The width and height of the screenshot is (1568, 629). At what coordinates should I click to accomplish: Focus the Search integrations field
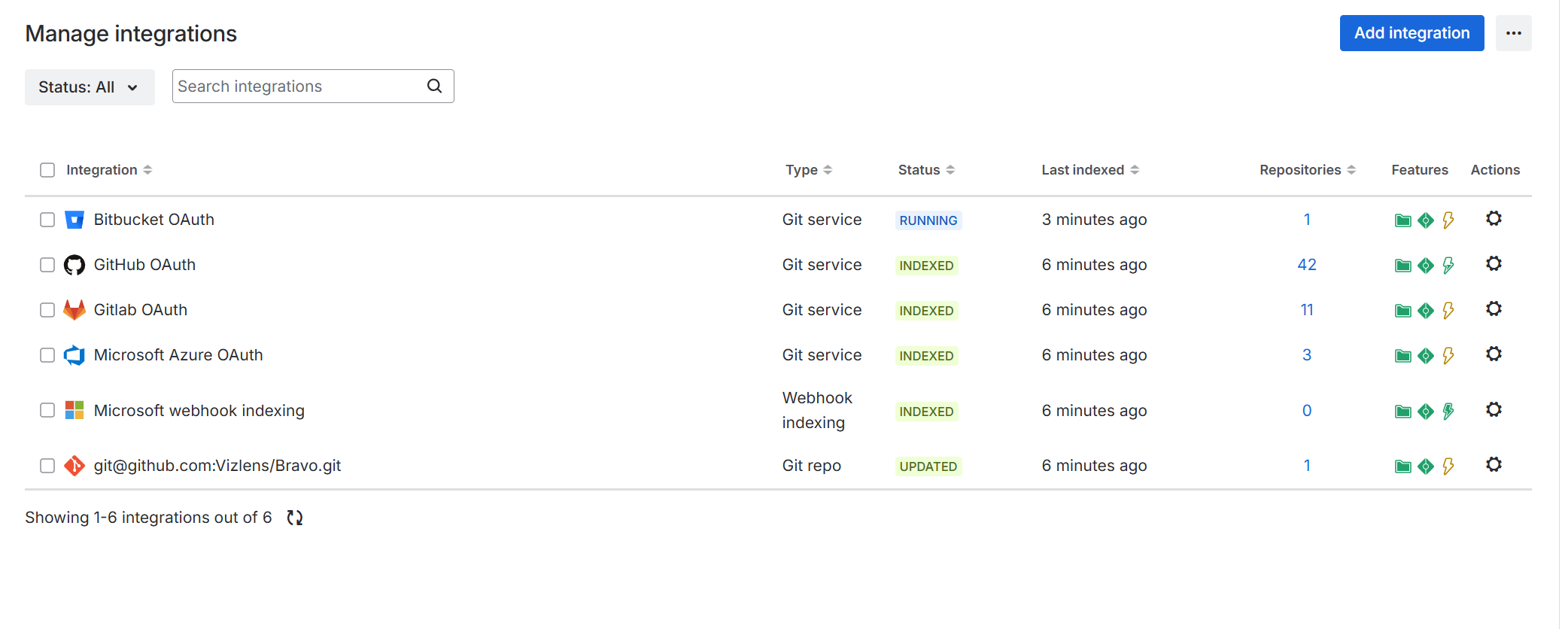tap(299, 87)
